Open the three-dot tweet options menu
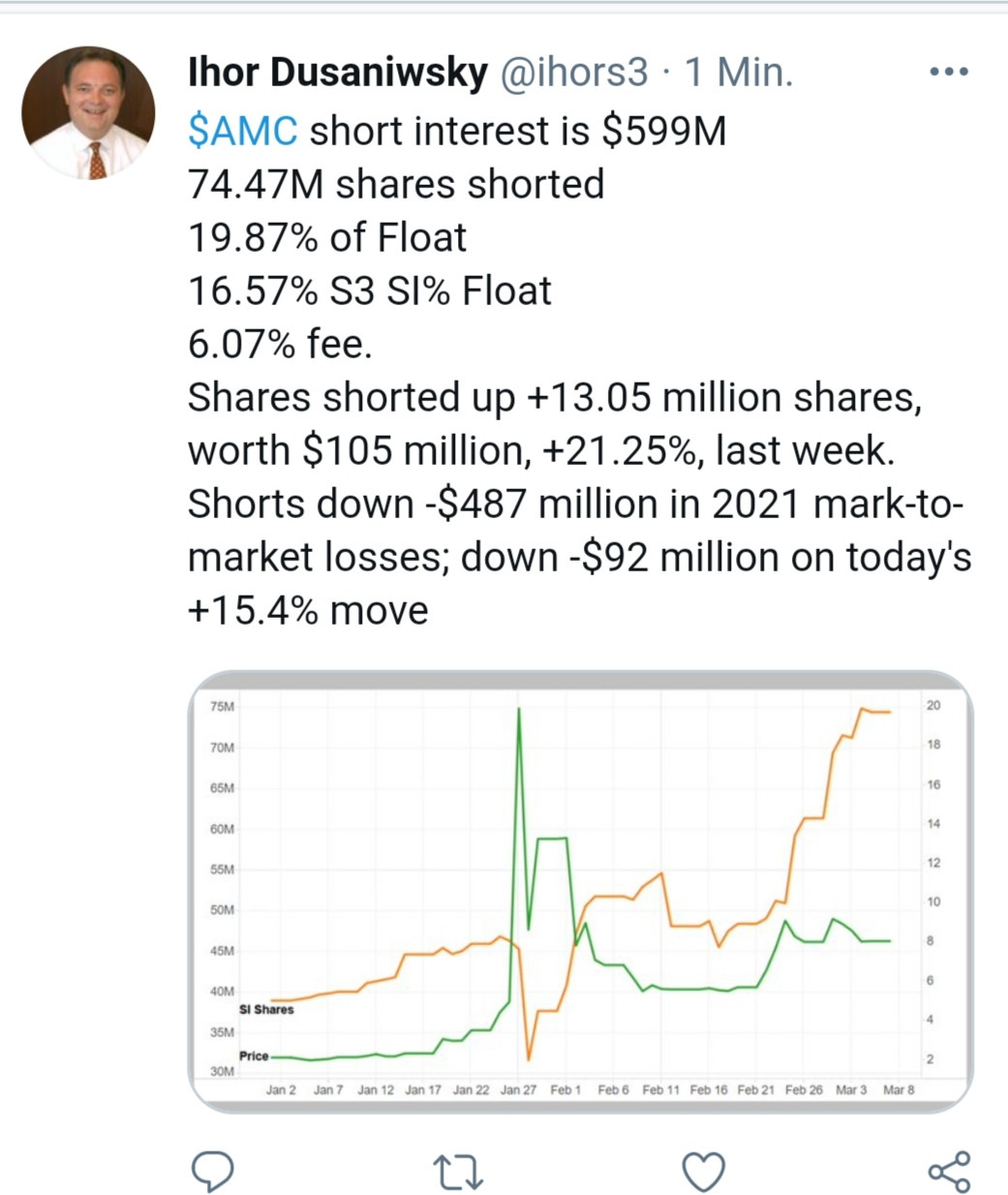This screenshot has width=1008, height=1195. tap(948, 72)
